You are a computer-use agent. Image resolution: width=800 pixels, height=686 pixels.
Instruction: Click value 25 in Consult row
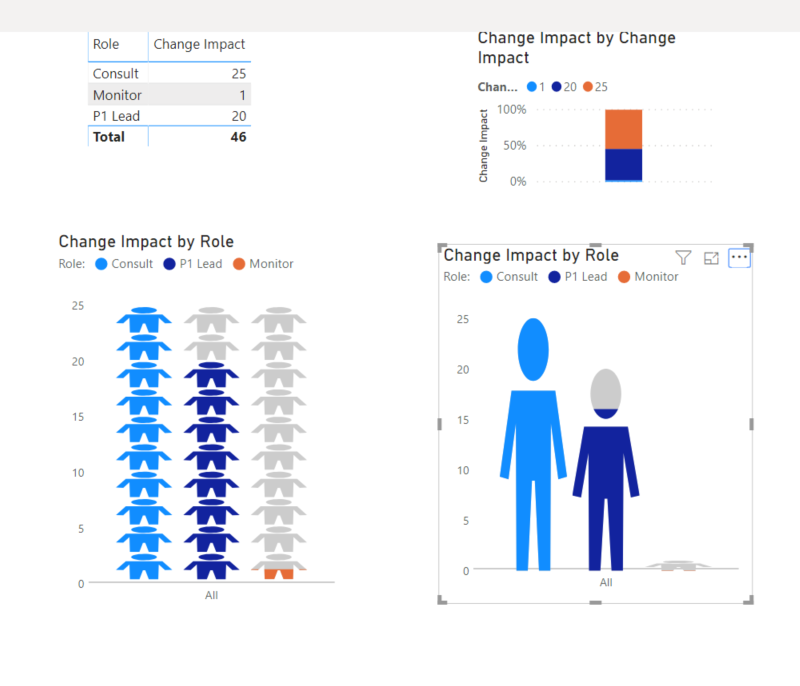(x=239, y=73)
